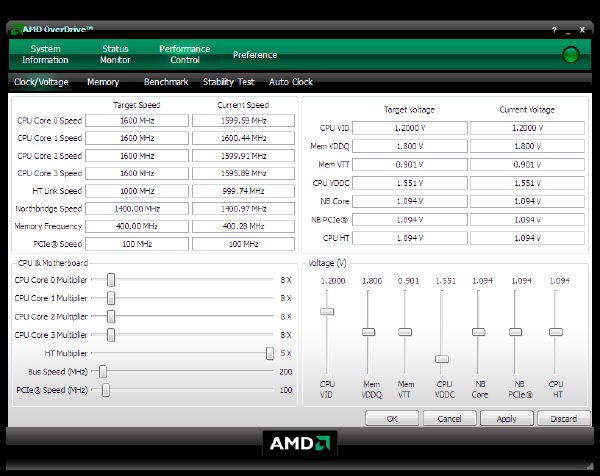Click the CPU HT vertical voltage slider

[556, 332]
